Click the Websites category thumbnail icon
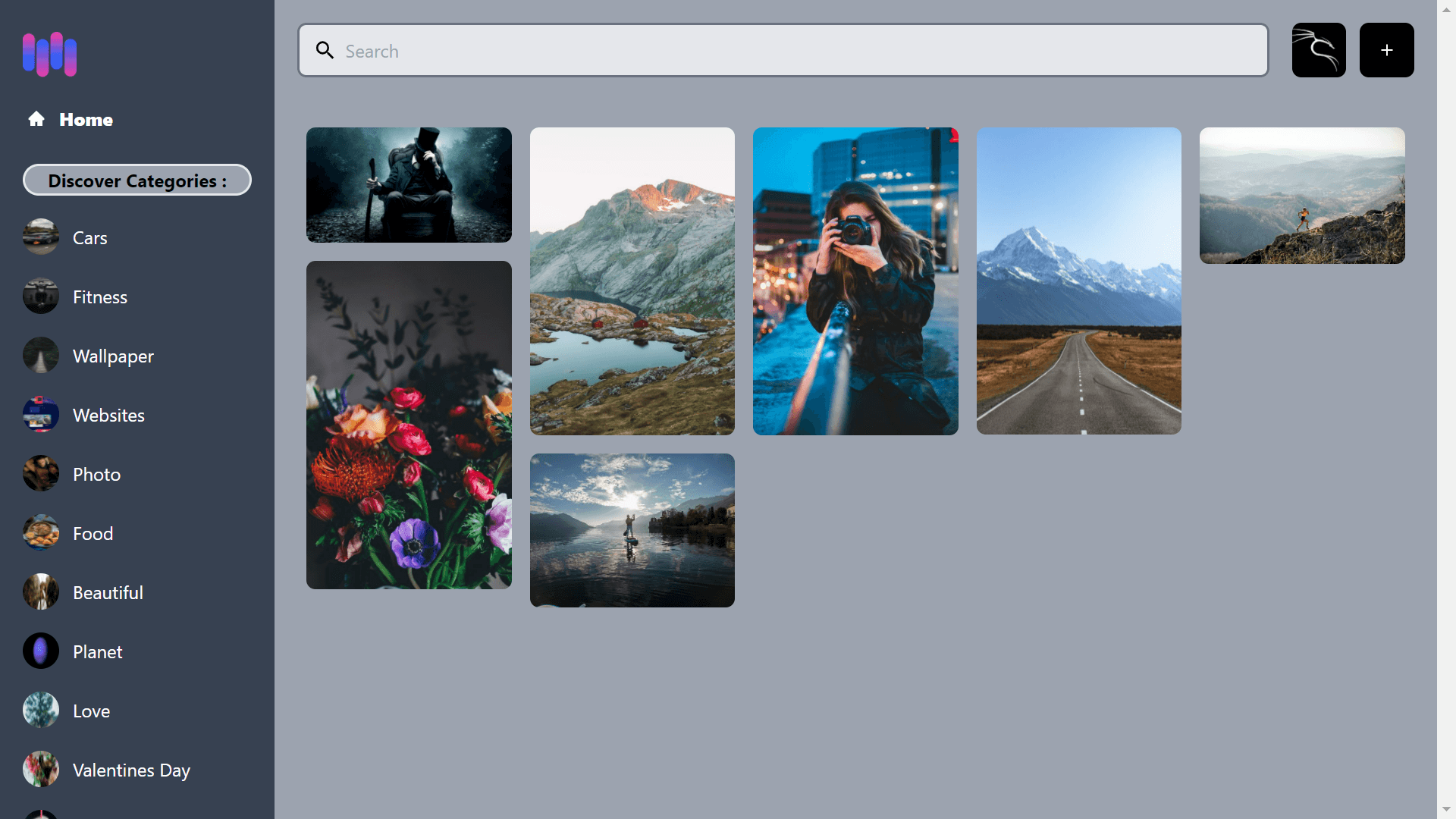1456x819 pixels. pyautogui.click(x=41, y=414)
